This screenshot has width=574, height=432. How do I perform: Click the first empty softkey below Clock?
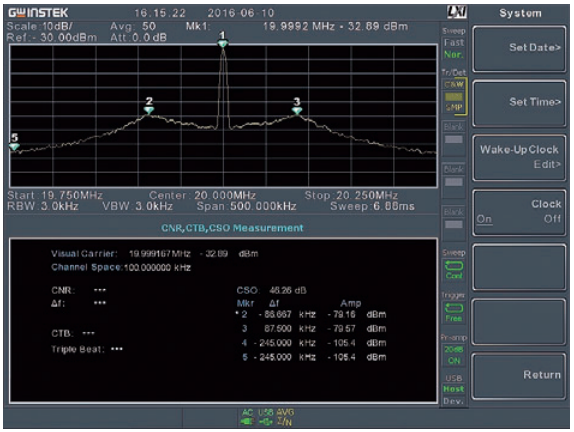(519, 267)
